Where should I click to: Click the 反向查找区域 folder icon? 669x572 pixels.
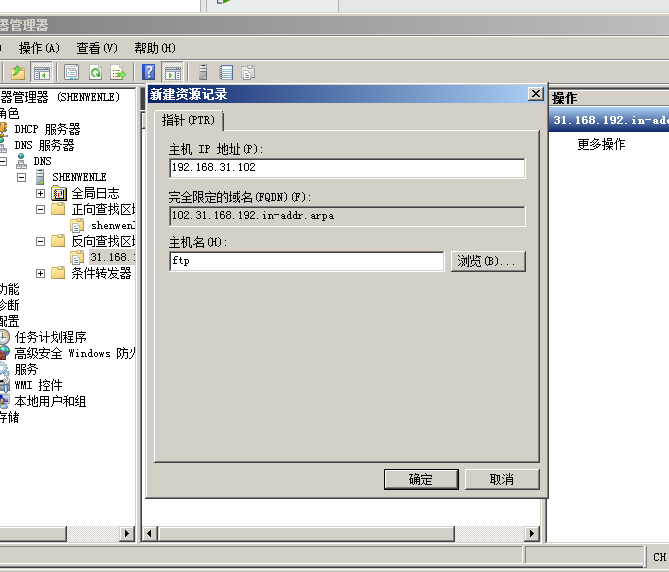pos(58,241)
